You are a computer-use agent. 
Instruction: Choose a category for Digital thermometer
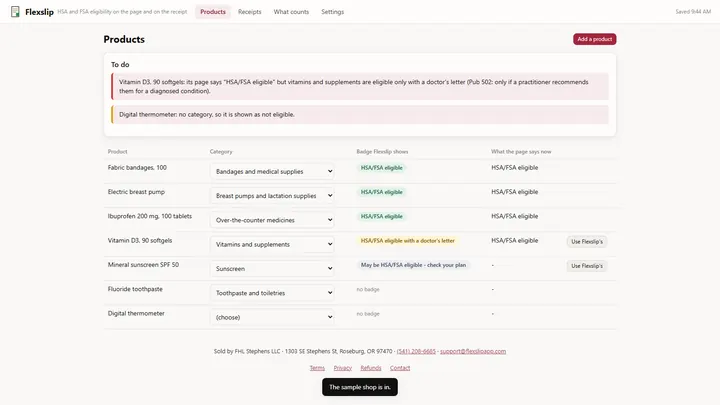pyautogui.click(x=272, y=317)
